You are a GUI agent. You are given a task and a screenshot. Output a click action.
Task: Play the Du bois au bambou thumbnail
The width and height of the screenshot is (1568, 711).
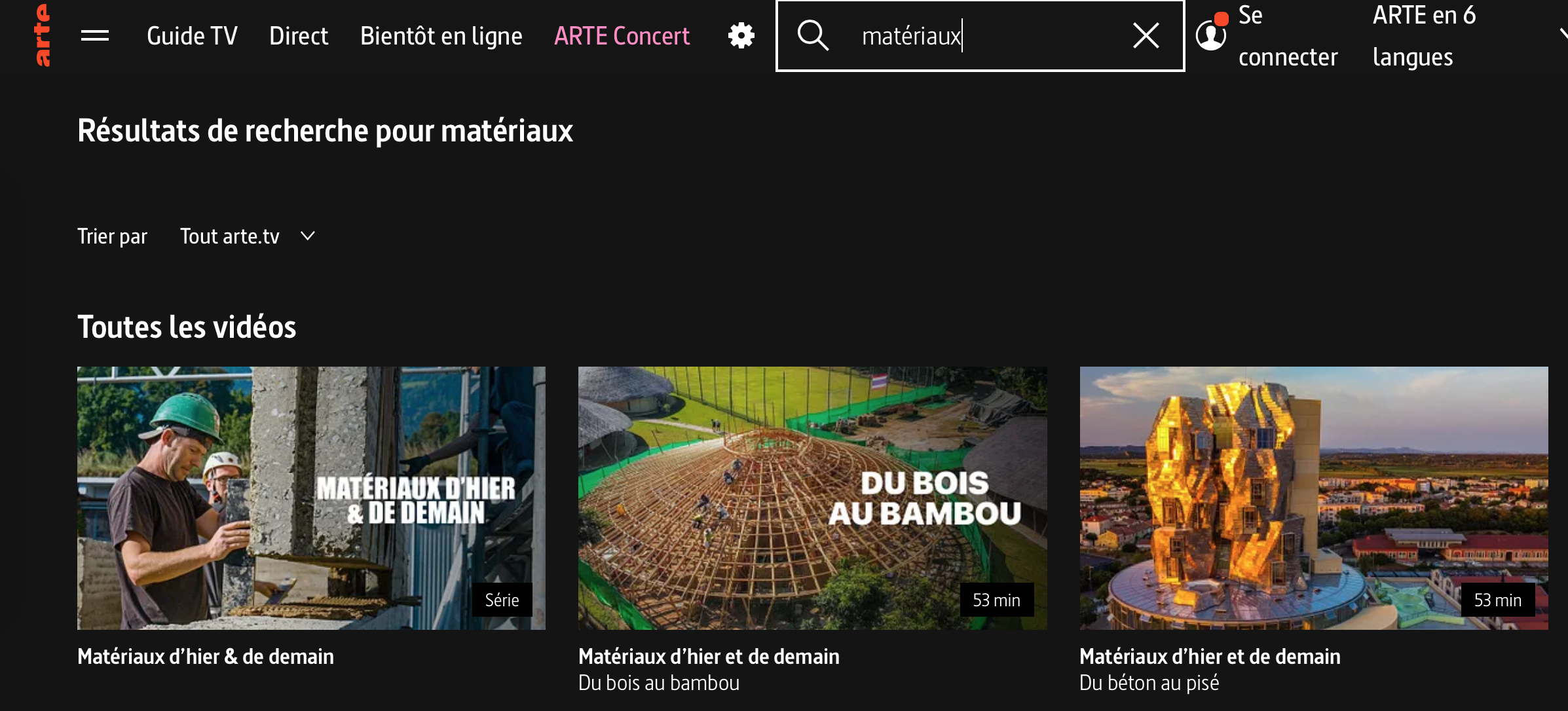[x=812, y=498]
